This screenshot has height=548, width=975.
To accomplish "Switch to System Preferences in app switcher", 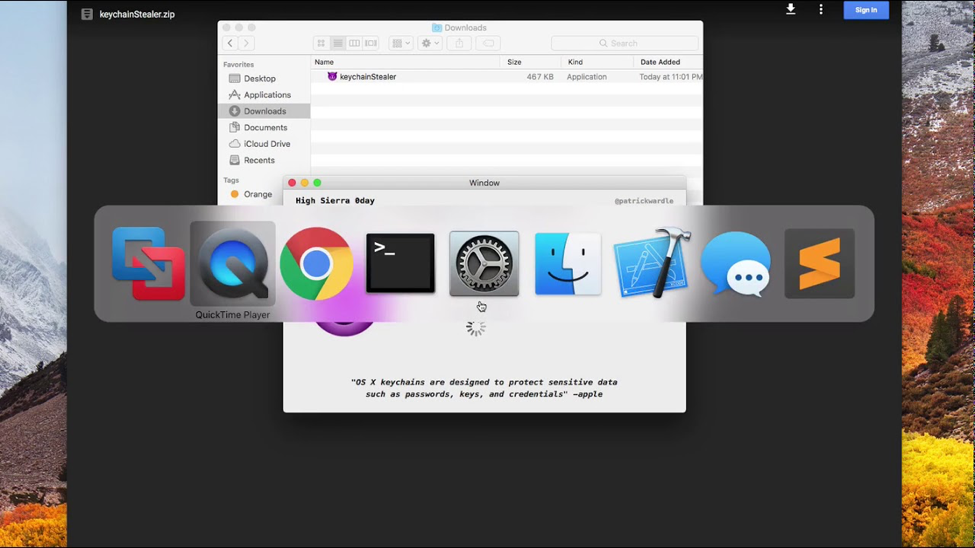I will [484, 263].
